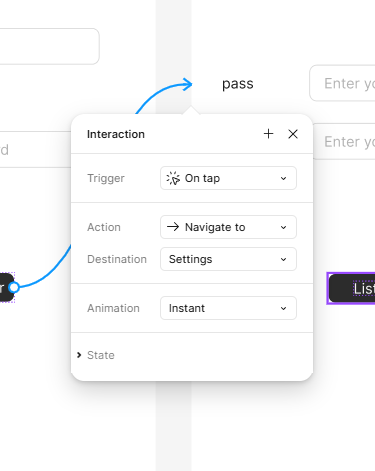Viewport: 375px width, 471px height.
Task: Click the first Enter your input field
Action: pos(342,83)
